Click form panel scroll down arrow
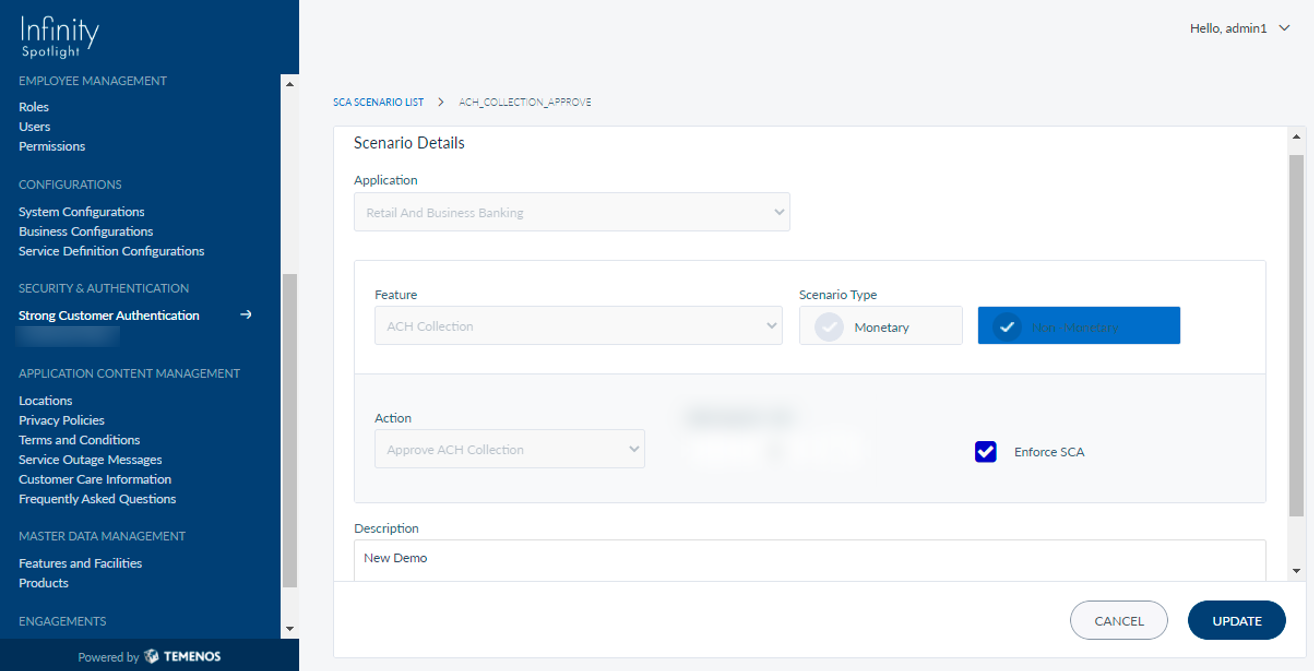The width and height of the screenshot is (1314, 671). [x=1297, y=570]
